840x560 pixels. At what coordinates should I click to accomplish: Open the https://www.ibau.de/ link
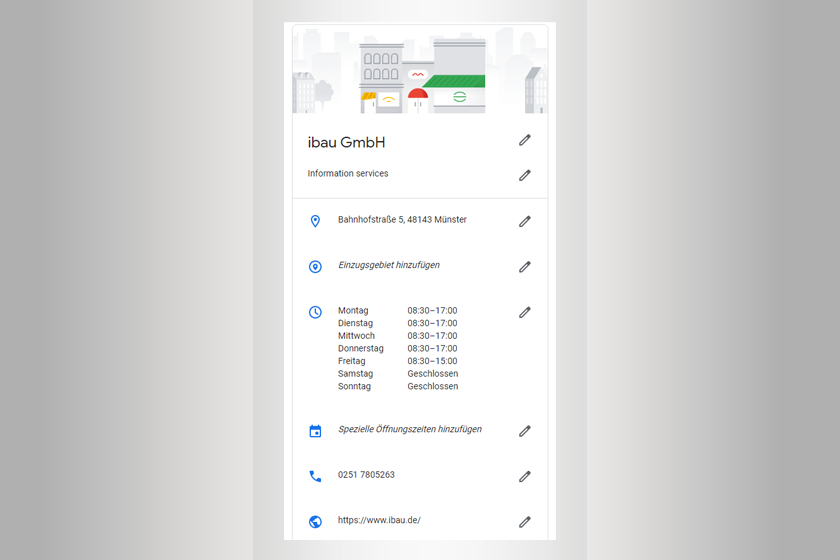point(379,520)
